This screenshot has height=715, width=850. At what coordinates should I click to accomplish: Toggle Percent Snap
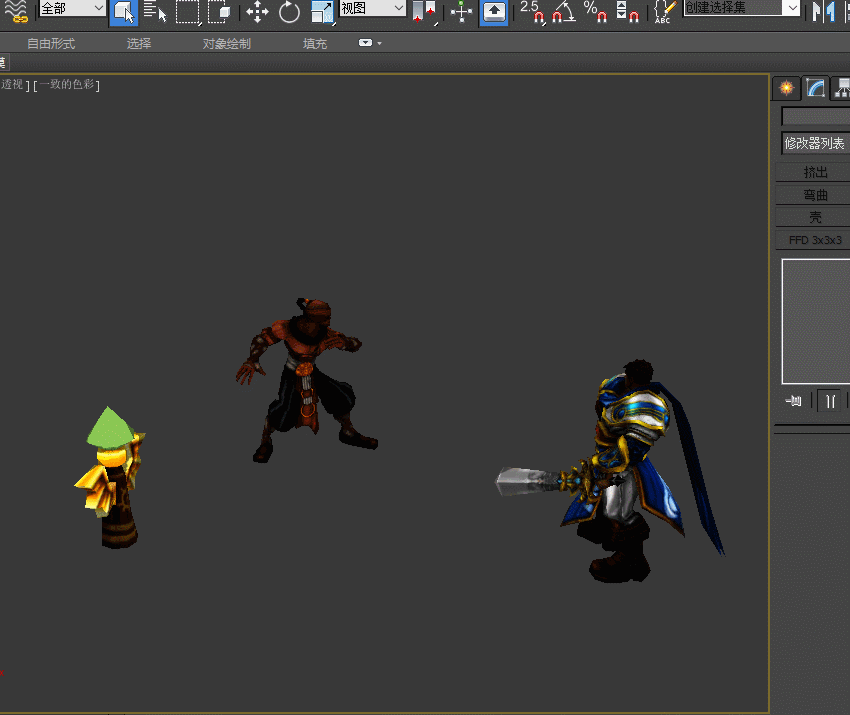[596, 12]
